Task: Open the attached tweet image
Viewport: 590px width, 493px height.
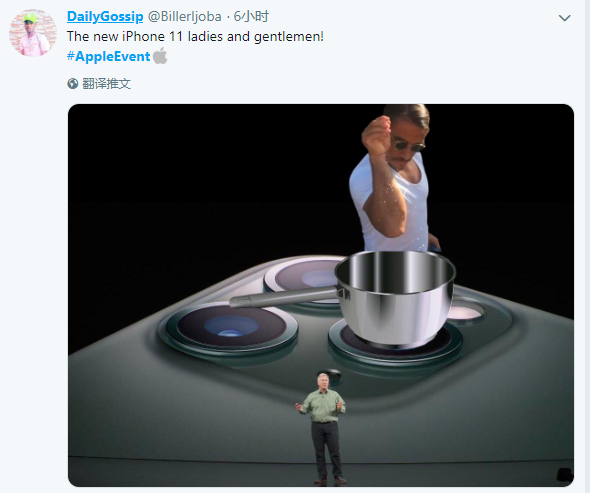Action: point(321,295)
